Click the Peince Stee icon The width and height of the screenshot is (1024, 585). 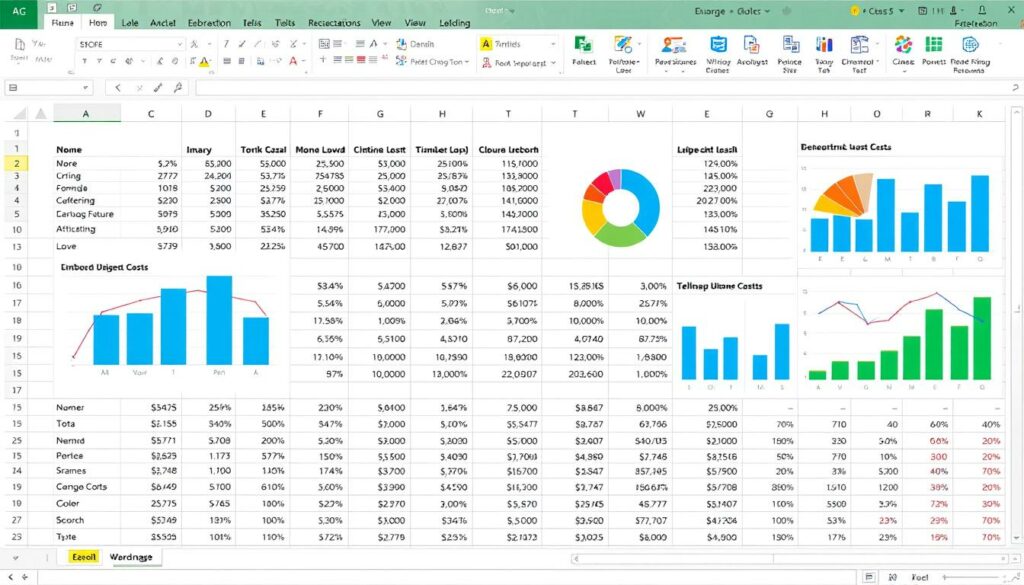tap(791, 44)
